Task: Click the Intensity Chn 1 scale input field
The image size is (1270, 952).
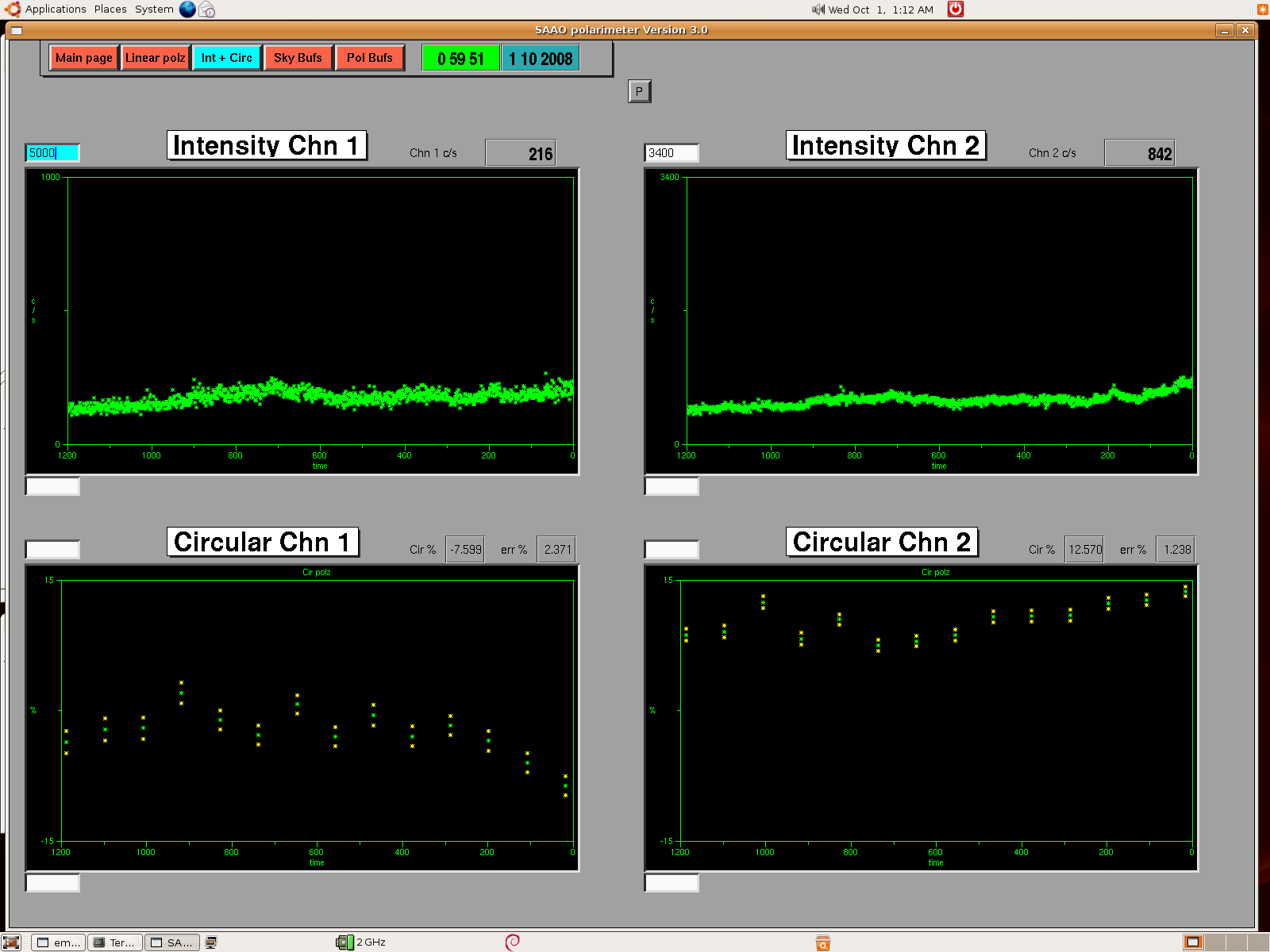Action: [x=52, y=153]
